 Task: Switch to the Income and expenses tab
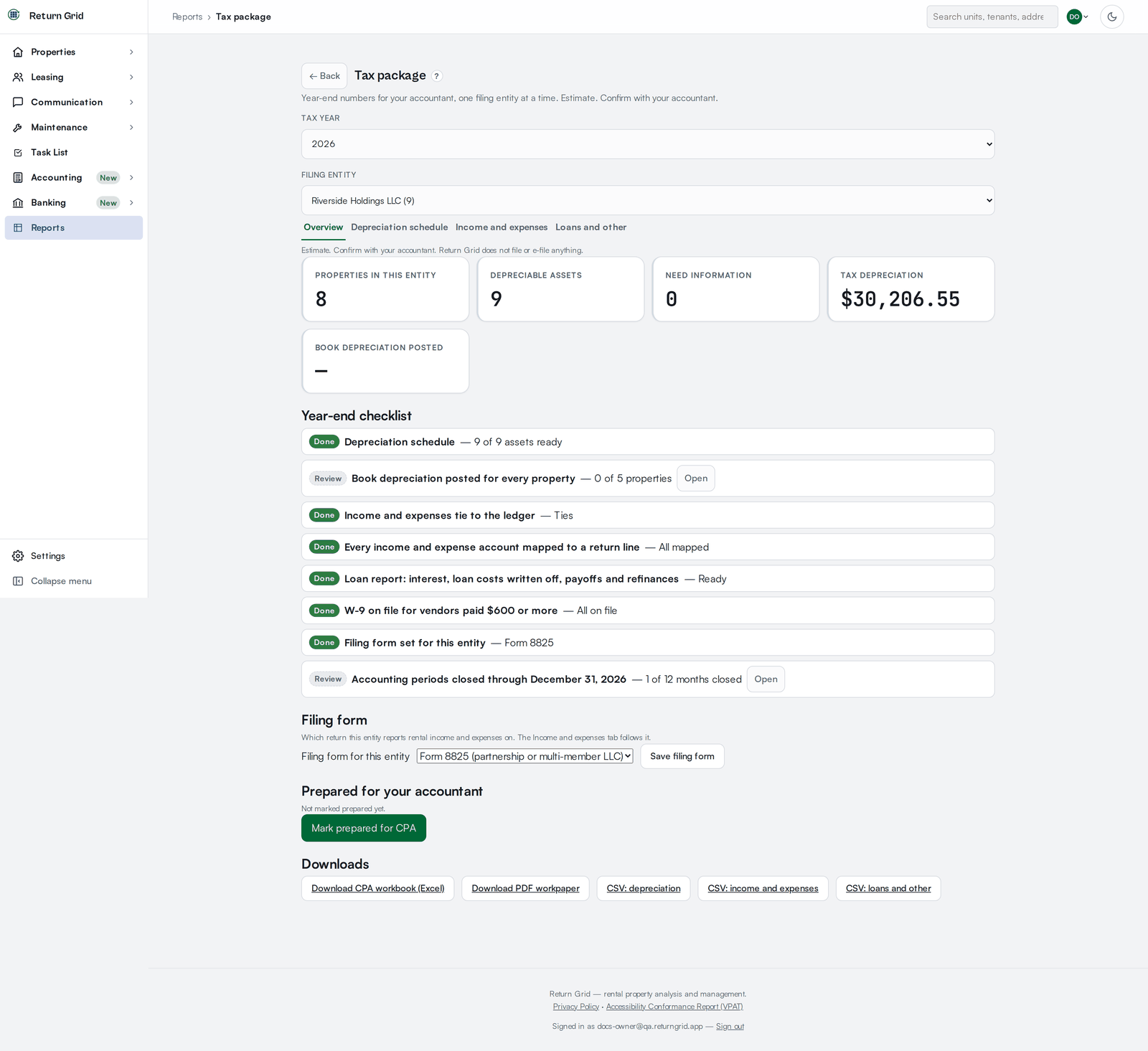click(x=502, y=227)
